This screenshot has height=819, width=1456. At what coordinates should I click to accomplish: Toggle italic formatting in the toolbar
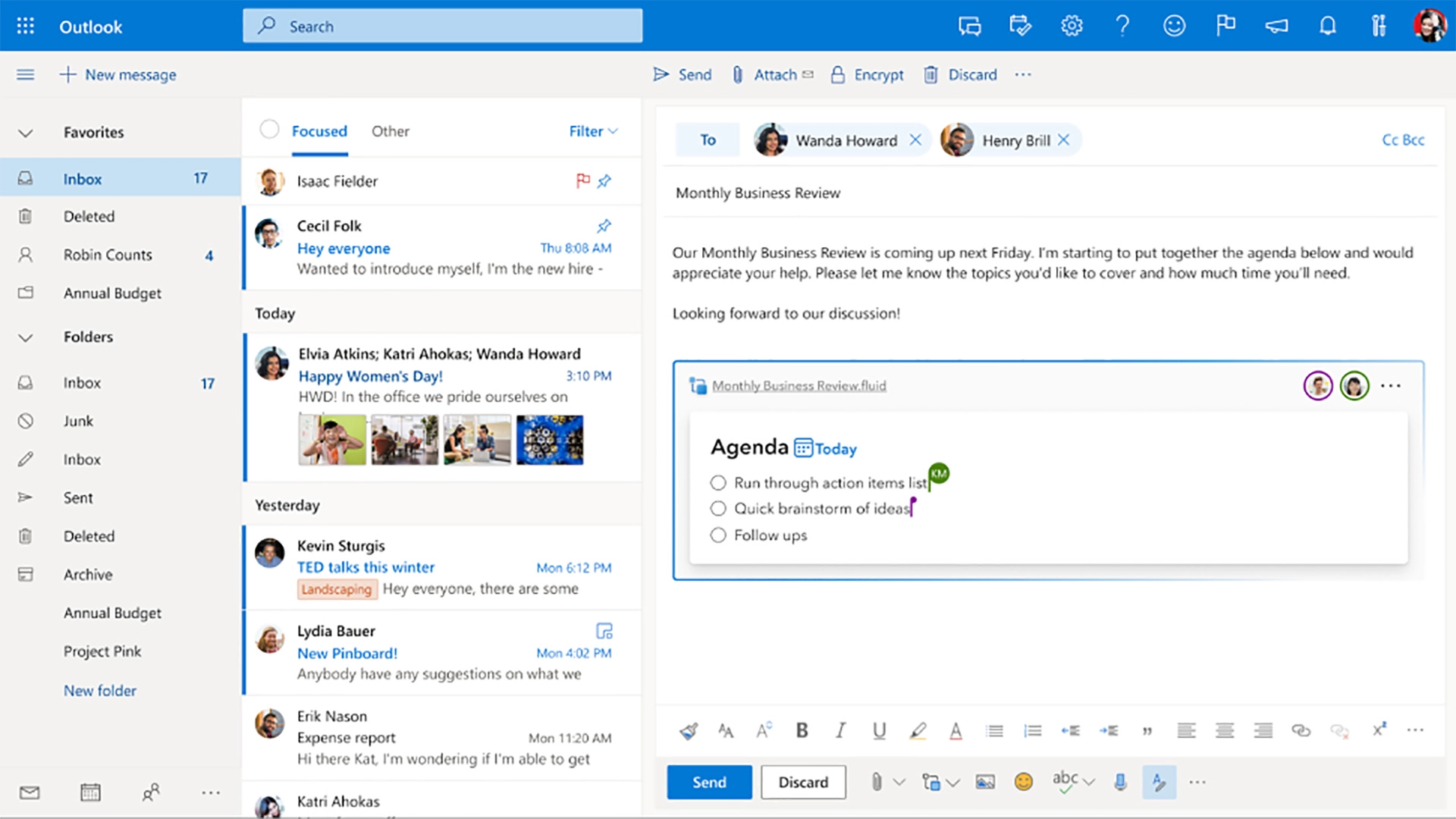[x=840, y=730]
